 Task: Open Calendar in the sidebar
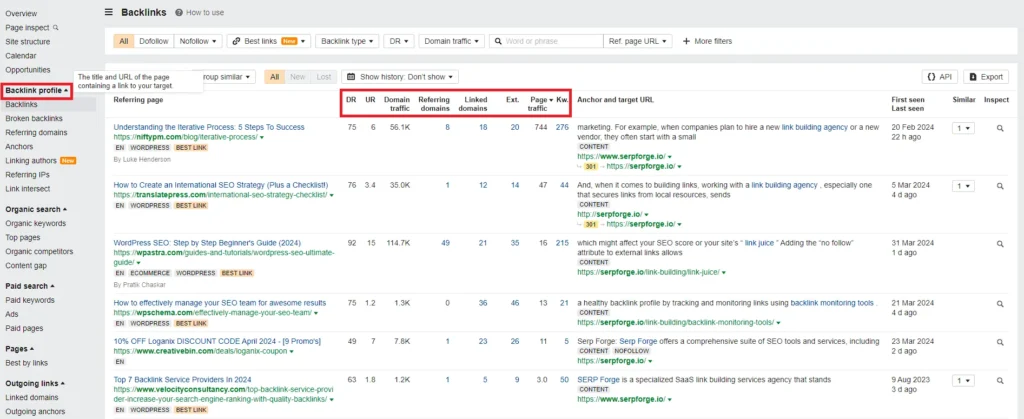click(x=21, y=56)
